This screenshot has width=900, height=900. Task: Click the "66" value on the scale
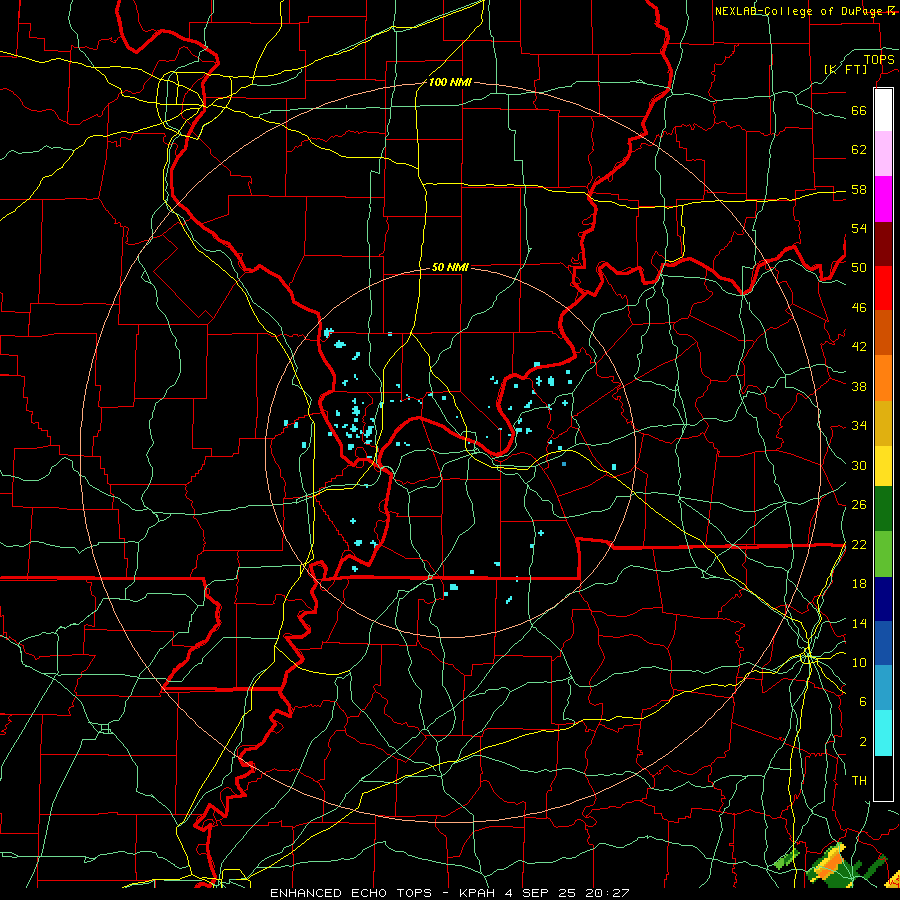(x=859, y=110)
